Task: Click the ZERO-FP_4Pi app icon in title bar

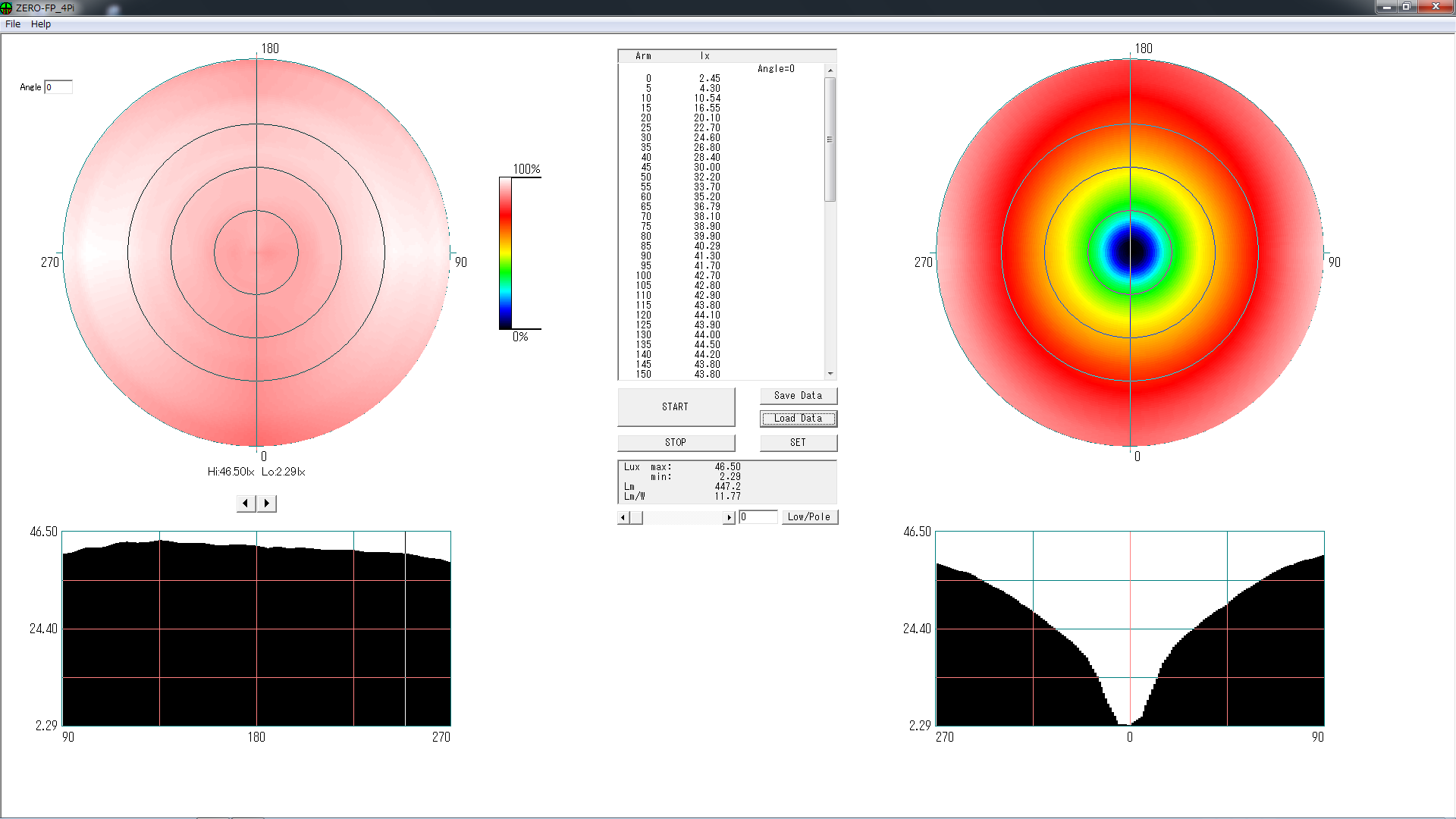Action: [7, 8]
